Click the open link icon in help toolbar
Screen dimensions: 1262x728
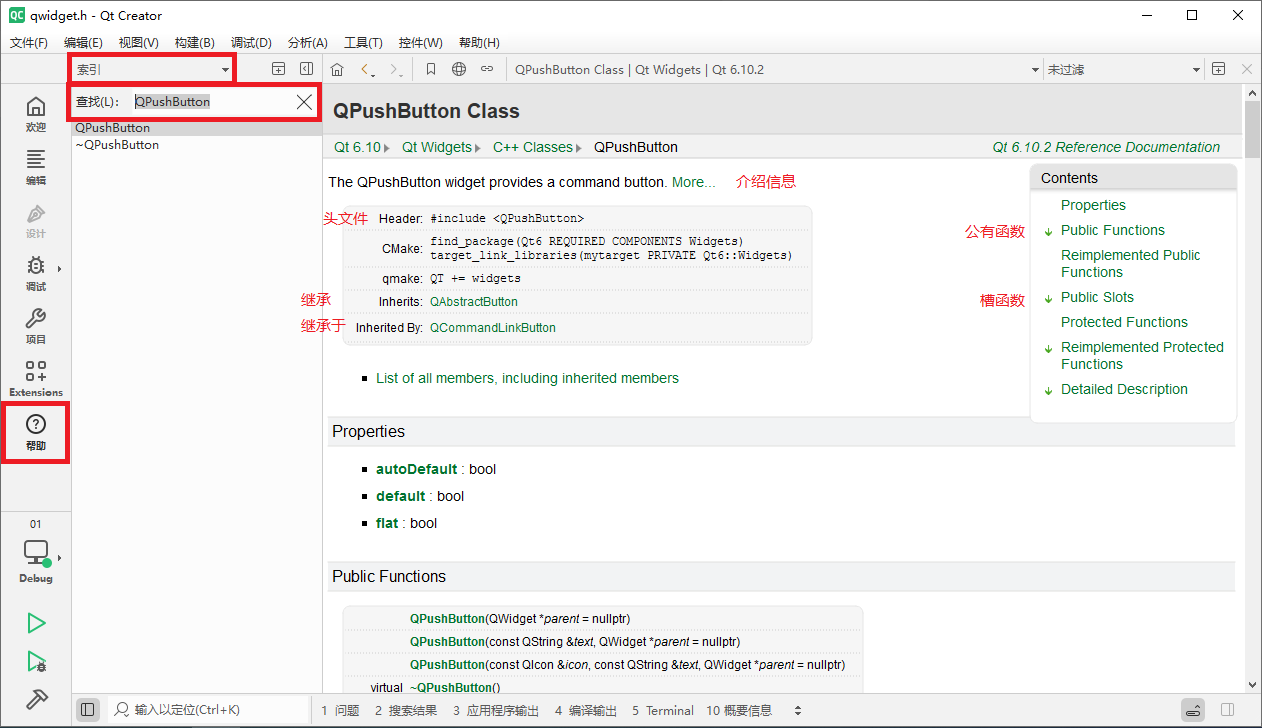(487, 69)
